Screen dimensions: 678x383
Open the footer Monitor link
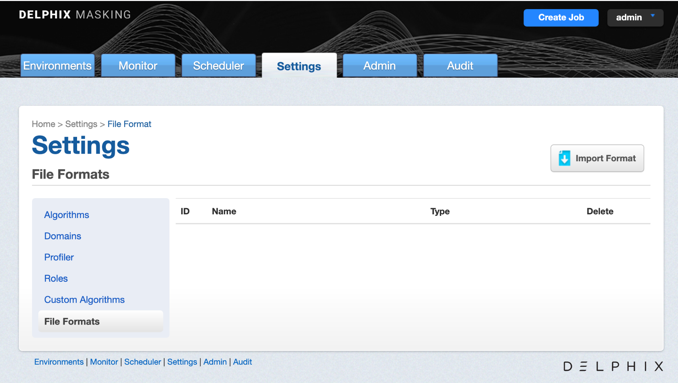104,362
